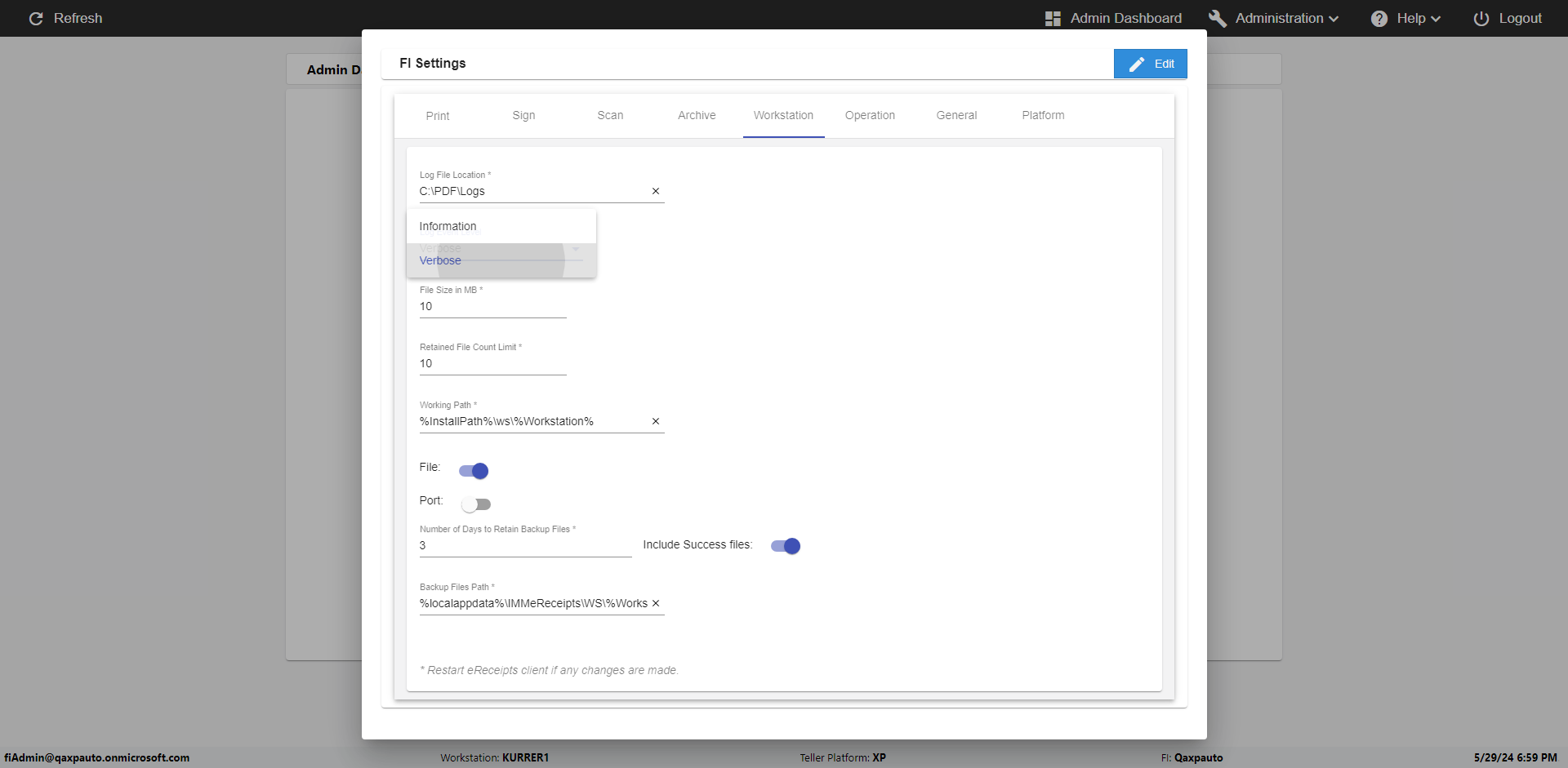Open the Workstation tab

pyautogui.click(x=783, y=116)
